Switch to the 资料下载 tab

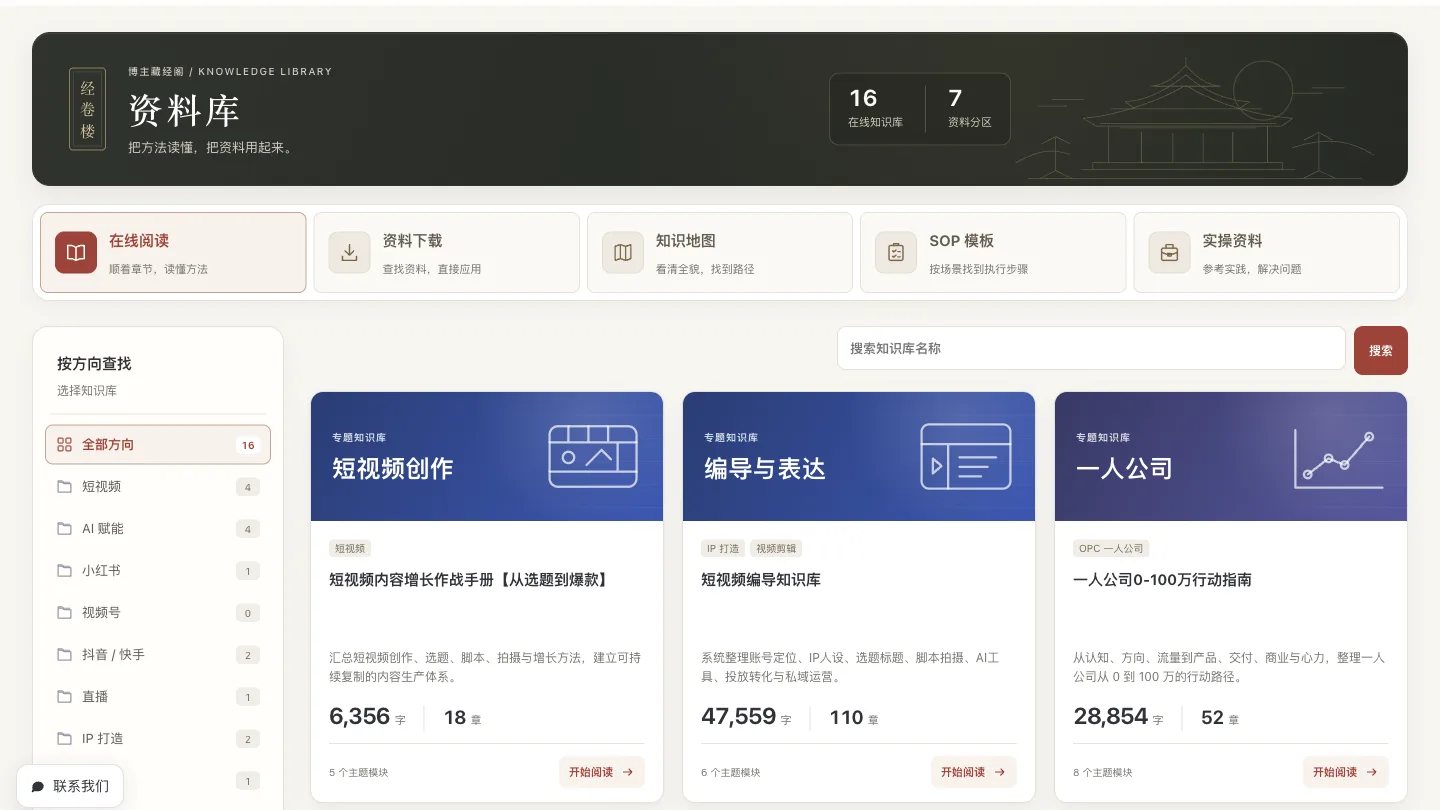446,252
